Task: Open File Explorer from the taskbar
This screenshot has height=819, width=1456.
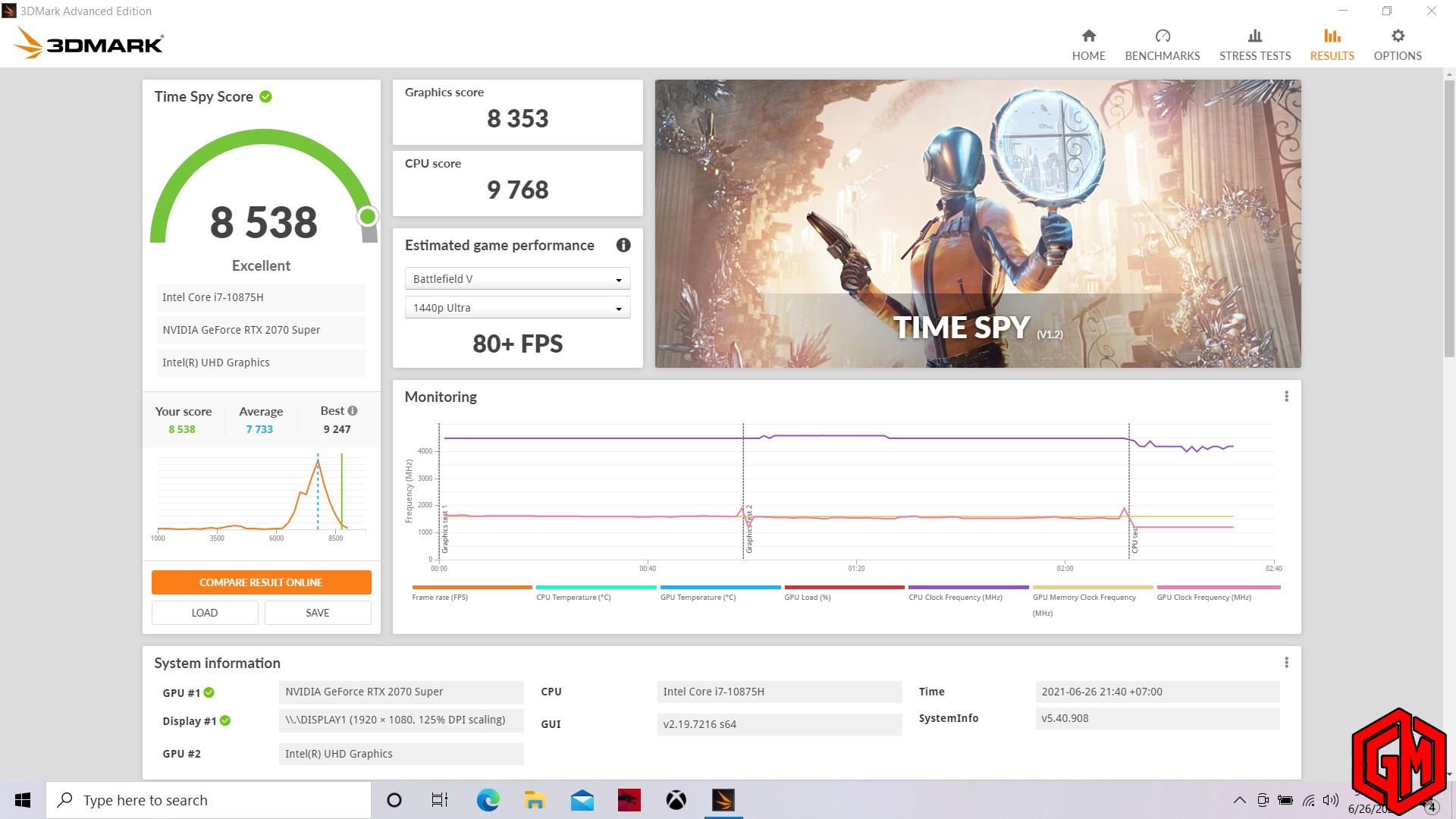Action: point(535,800)
